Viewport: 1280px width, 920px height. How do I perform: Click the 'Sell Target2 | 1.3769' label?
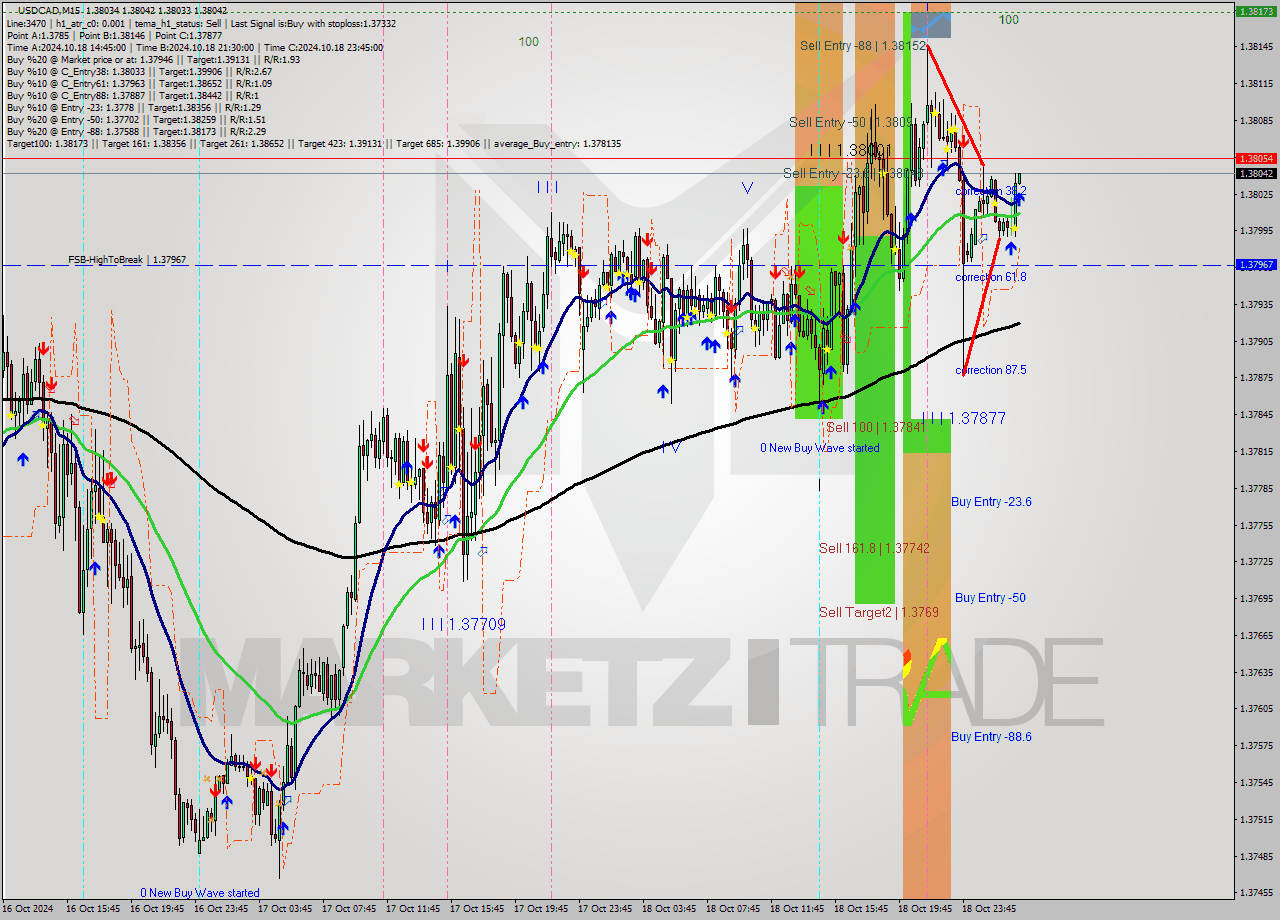tap(879, 612)
